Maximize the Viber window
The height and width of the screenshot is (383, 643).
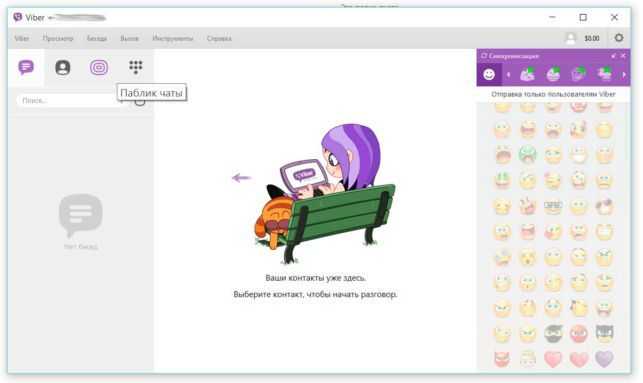(x=583, y=17)
